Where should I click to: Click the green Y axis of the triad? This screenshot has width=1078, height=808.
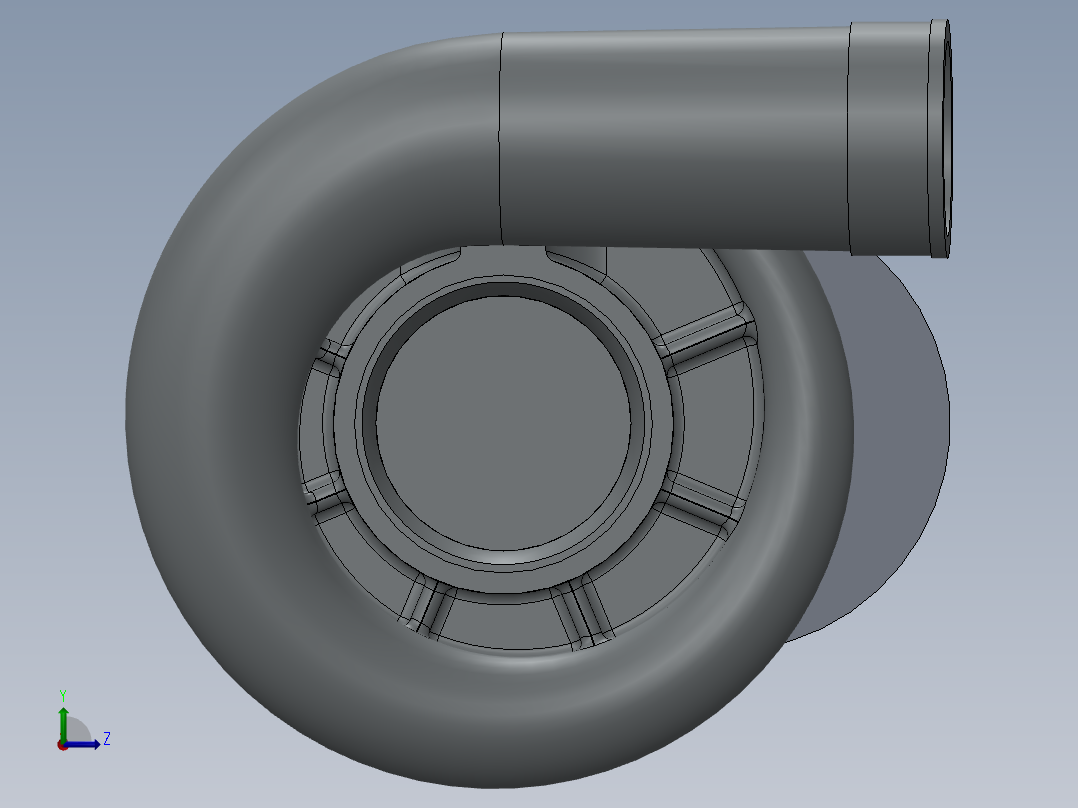63,724
